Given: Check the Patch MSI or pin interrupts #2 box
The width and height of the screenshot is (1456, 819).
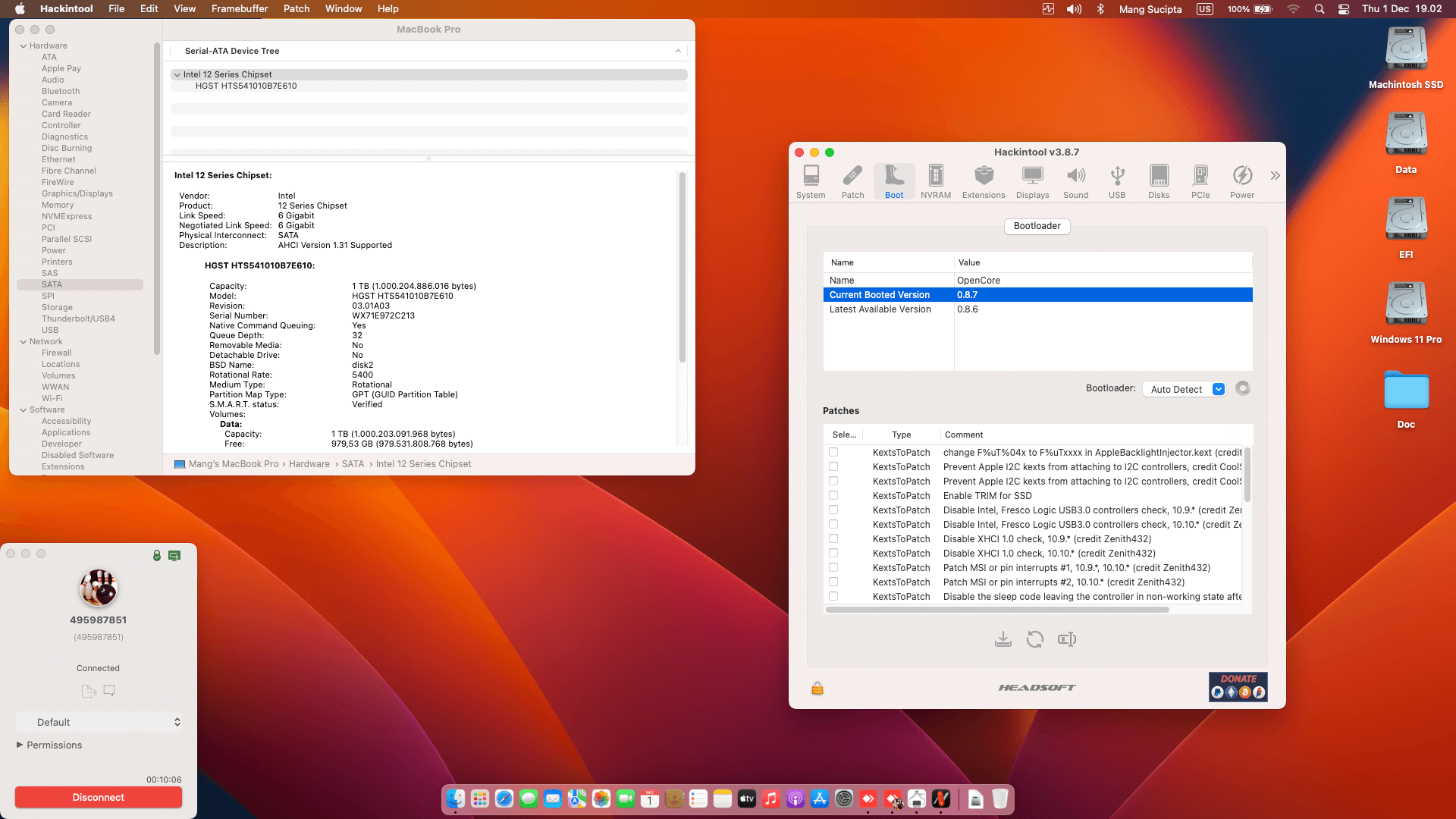Looking at the screenshot, I should 833,582.
